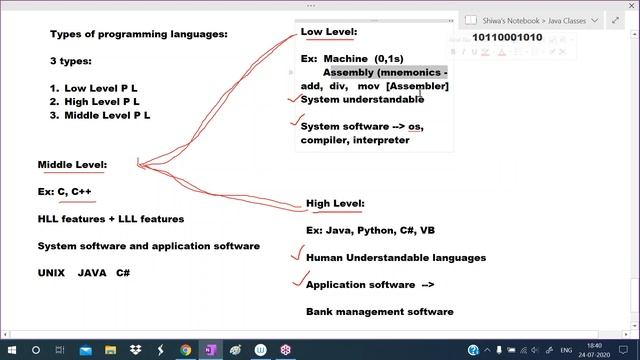Image resolution: width=640 pixels, height=360 pixels.
Task: Click the horizontal scrollbar right arrow
Action: point(626,334)
